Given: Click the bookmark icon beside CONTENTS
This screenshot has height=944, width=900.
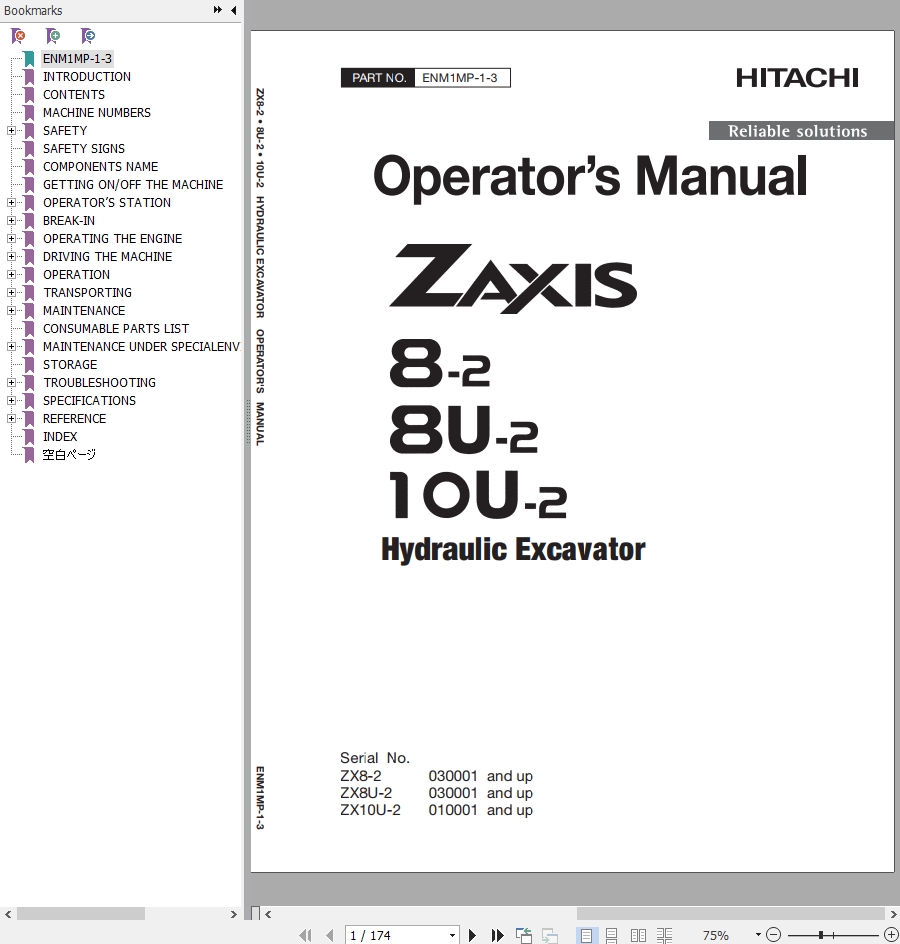Looking at the screenshot, I should [29, 95].
